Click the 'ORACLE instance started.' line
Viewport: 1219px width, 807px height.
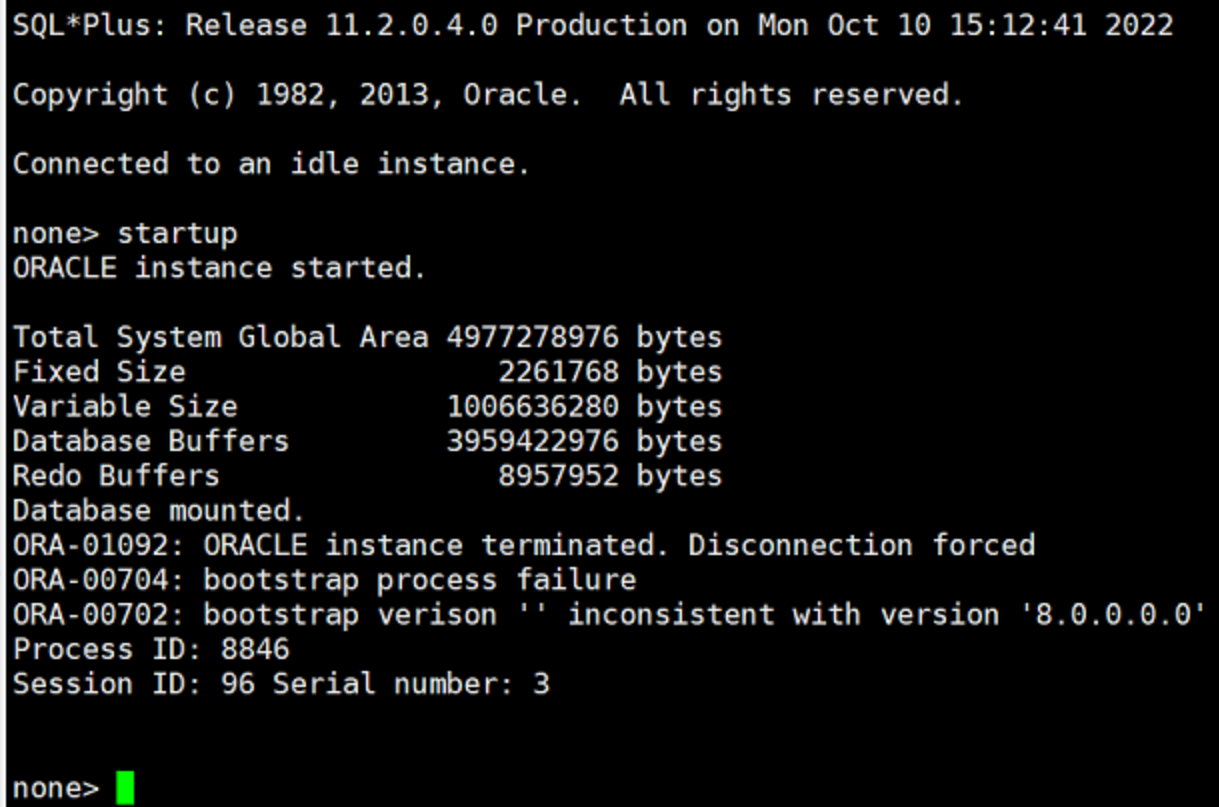(x=219, y=268)
